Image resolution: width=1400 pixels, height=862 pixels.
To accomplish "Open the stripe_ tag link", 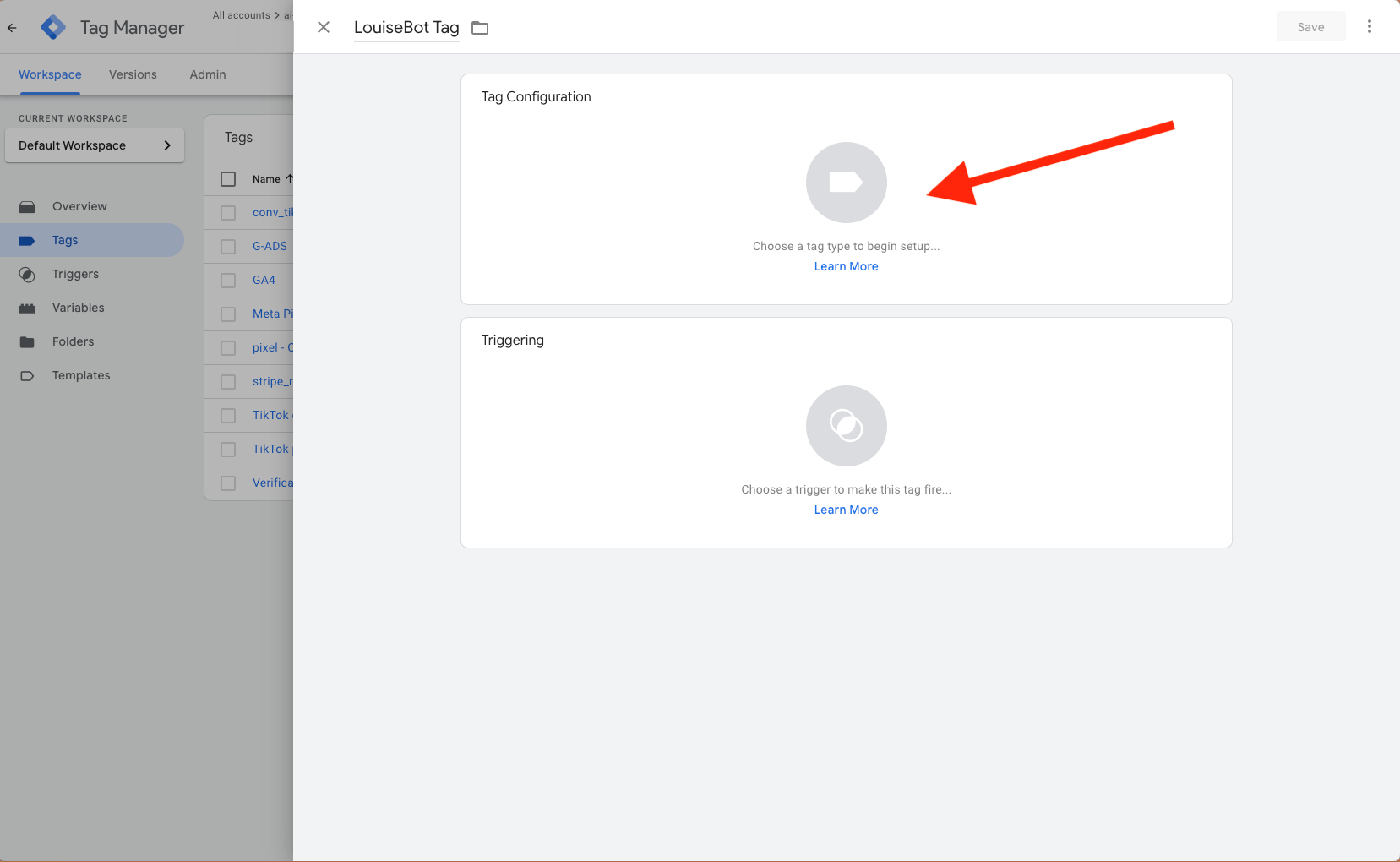I will click(x=272, y=381).
